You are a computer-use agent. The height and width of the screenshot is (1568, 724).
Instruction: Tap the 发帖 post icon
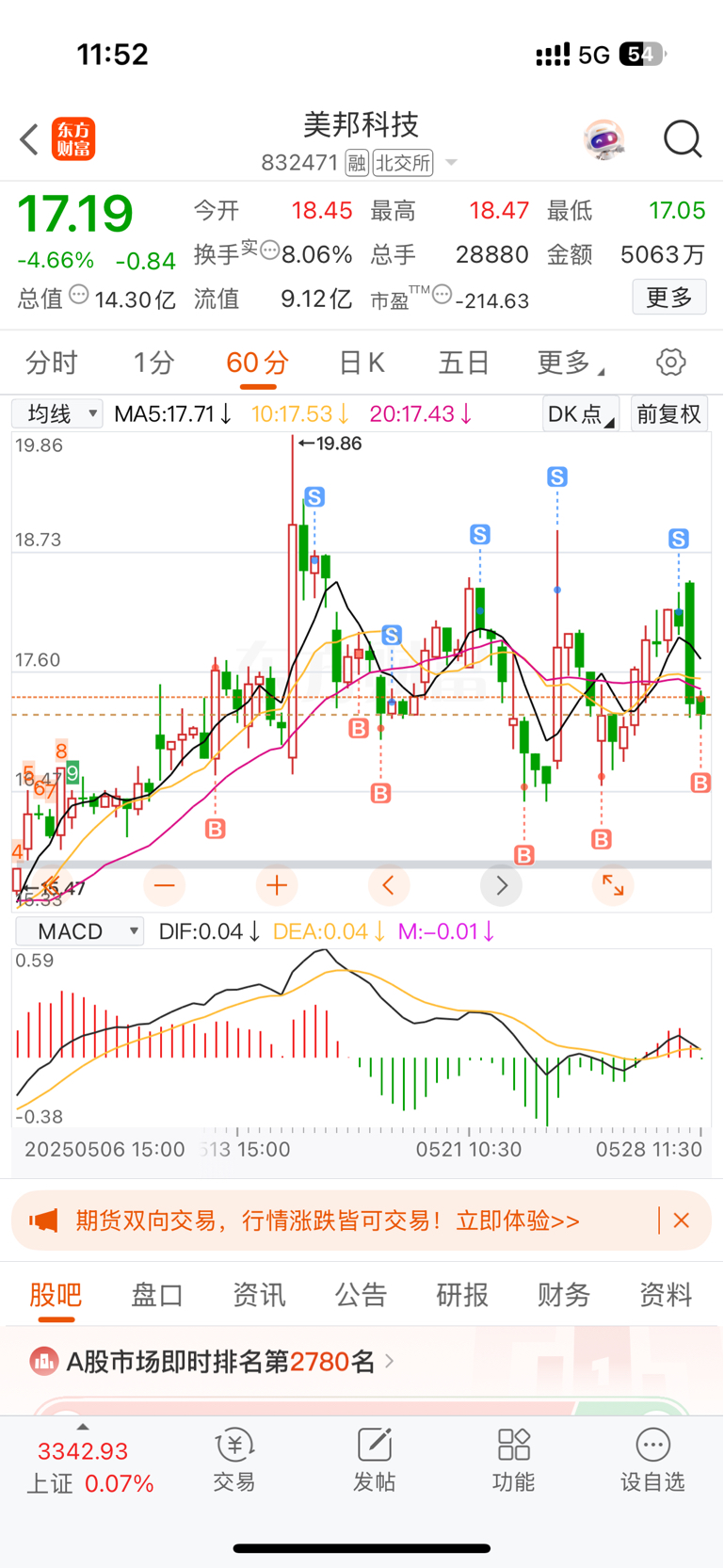(x=374, y=1445)
